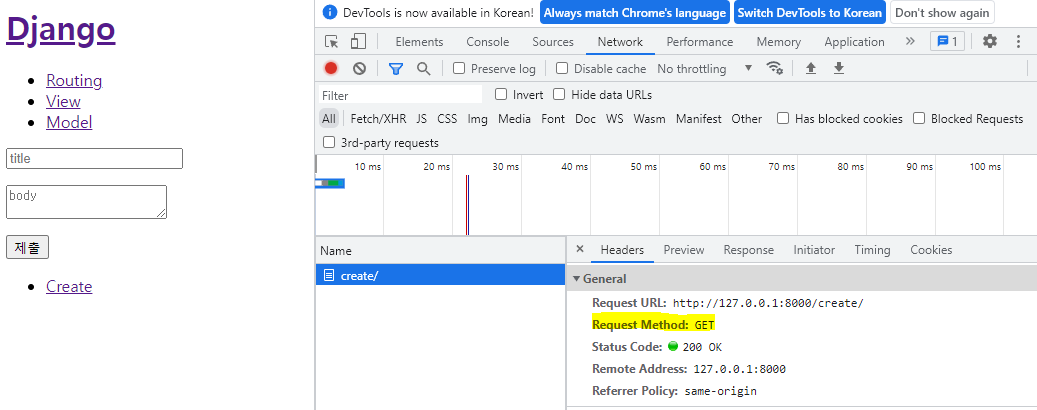Open the Initiator tab of the request
The width and height of the screenshot is (1037, 410).
pyautogui.click(x=813, y=249)
